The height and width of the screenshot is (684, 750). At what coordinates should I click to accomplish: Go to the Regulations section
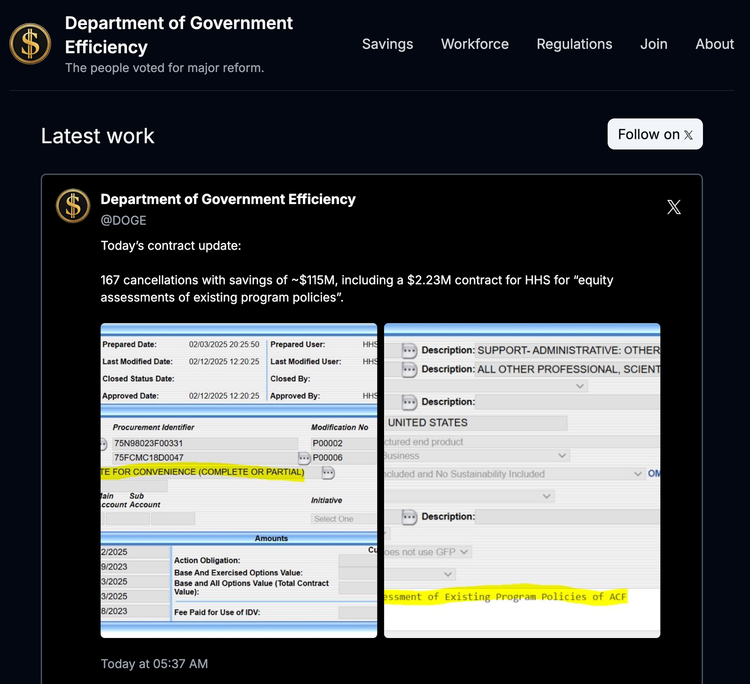point(574,44)
